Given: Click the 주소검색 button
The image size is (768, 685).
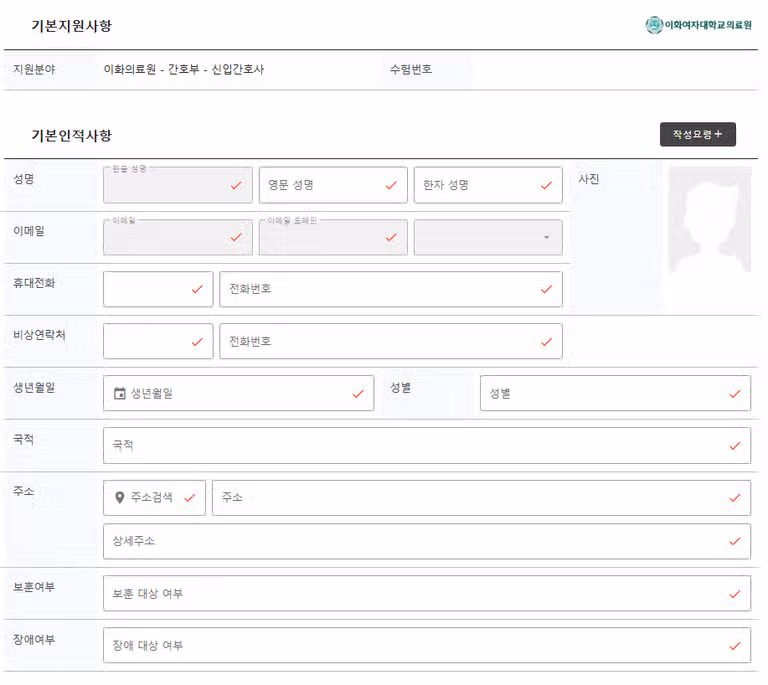Looking at the screenshot, I should [154, 498].
